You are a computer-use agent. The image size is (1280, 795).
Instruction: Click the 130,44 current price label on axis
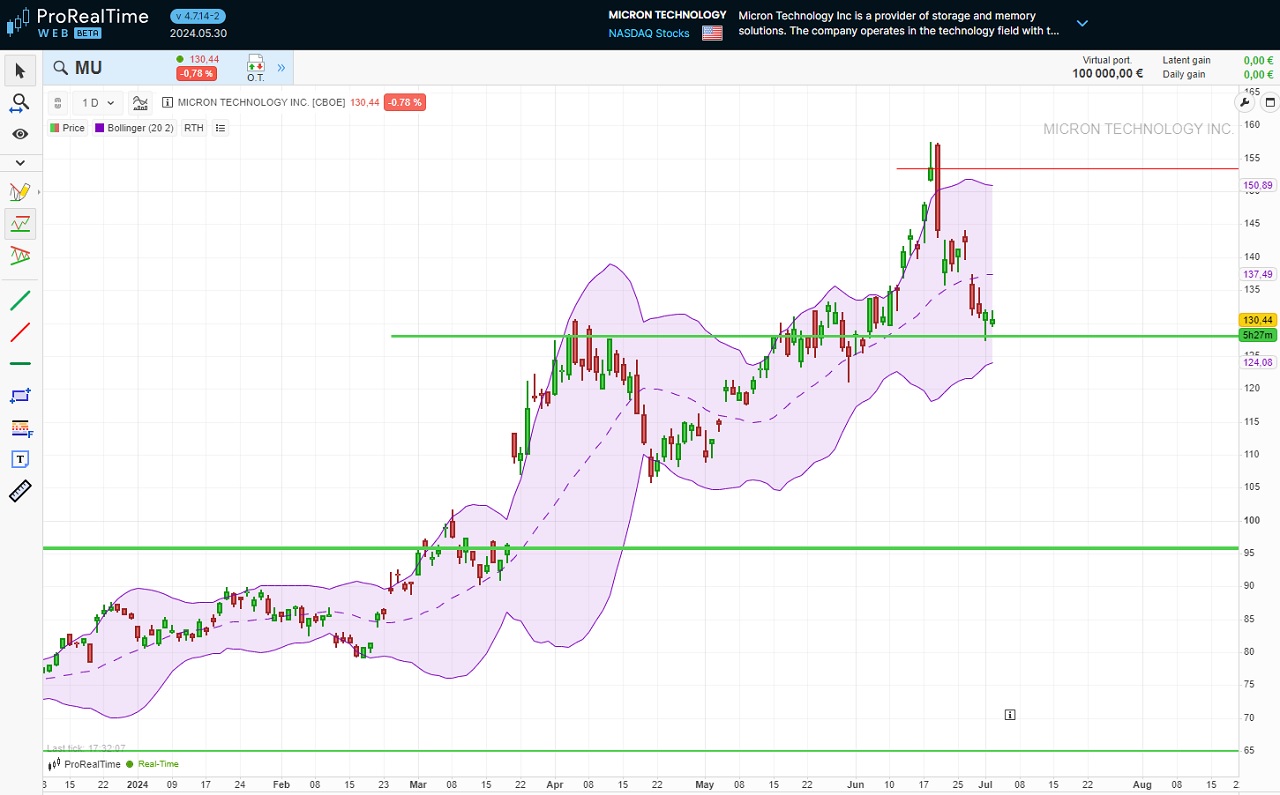pyautogui.click(x=1257, y=320)
